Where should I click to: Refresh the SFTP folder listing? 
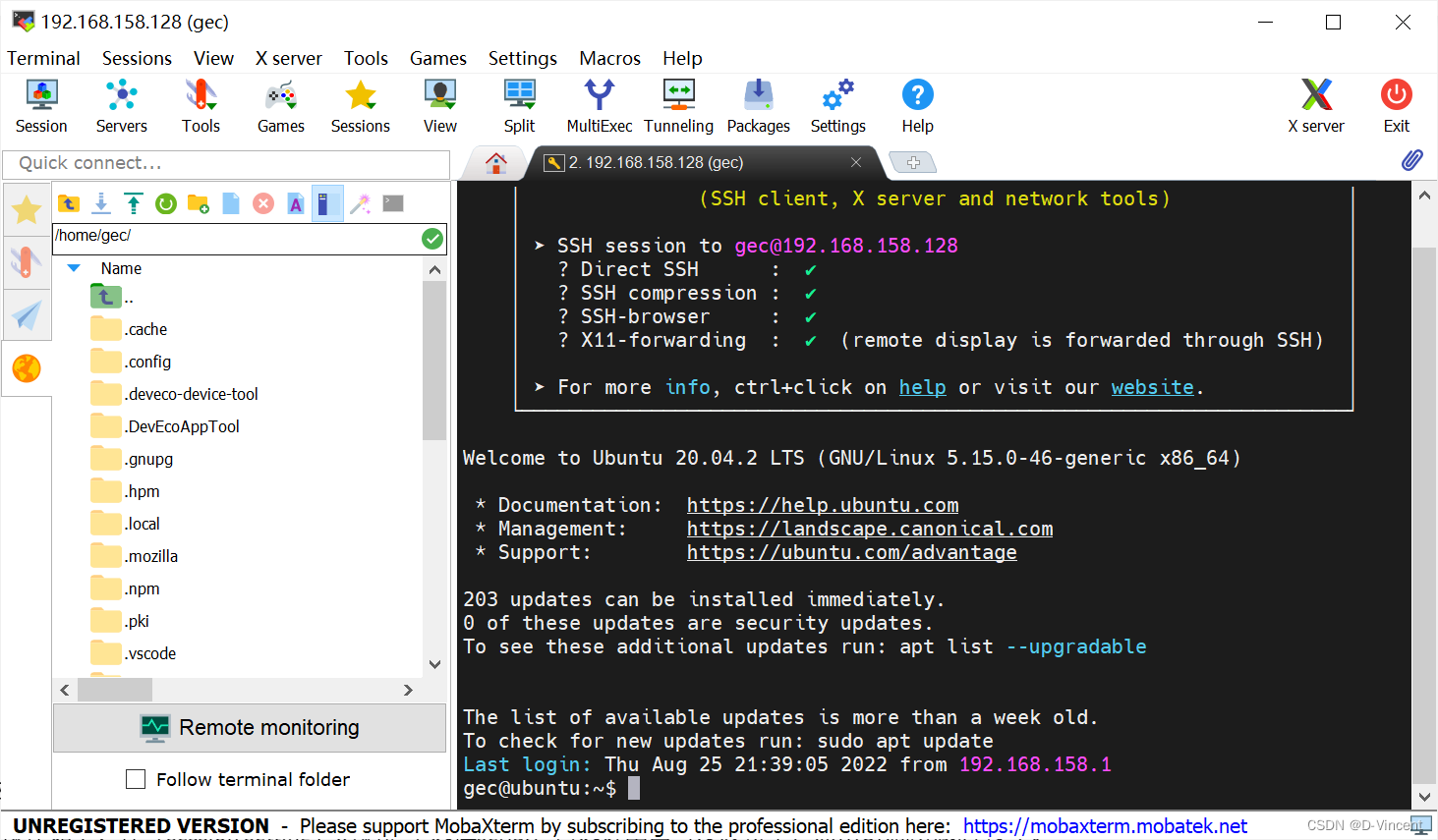(x=166, y=203)
